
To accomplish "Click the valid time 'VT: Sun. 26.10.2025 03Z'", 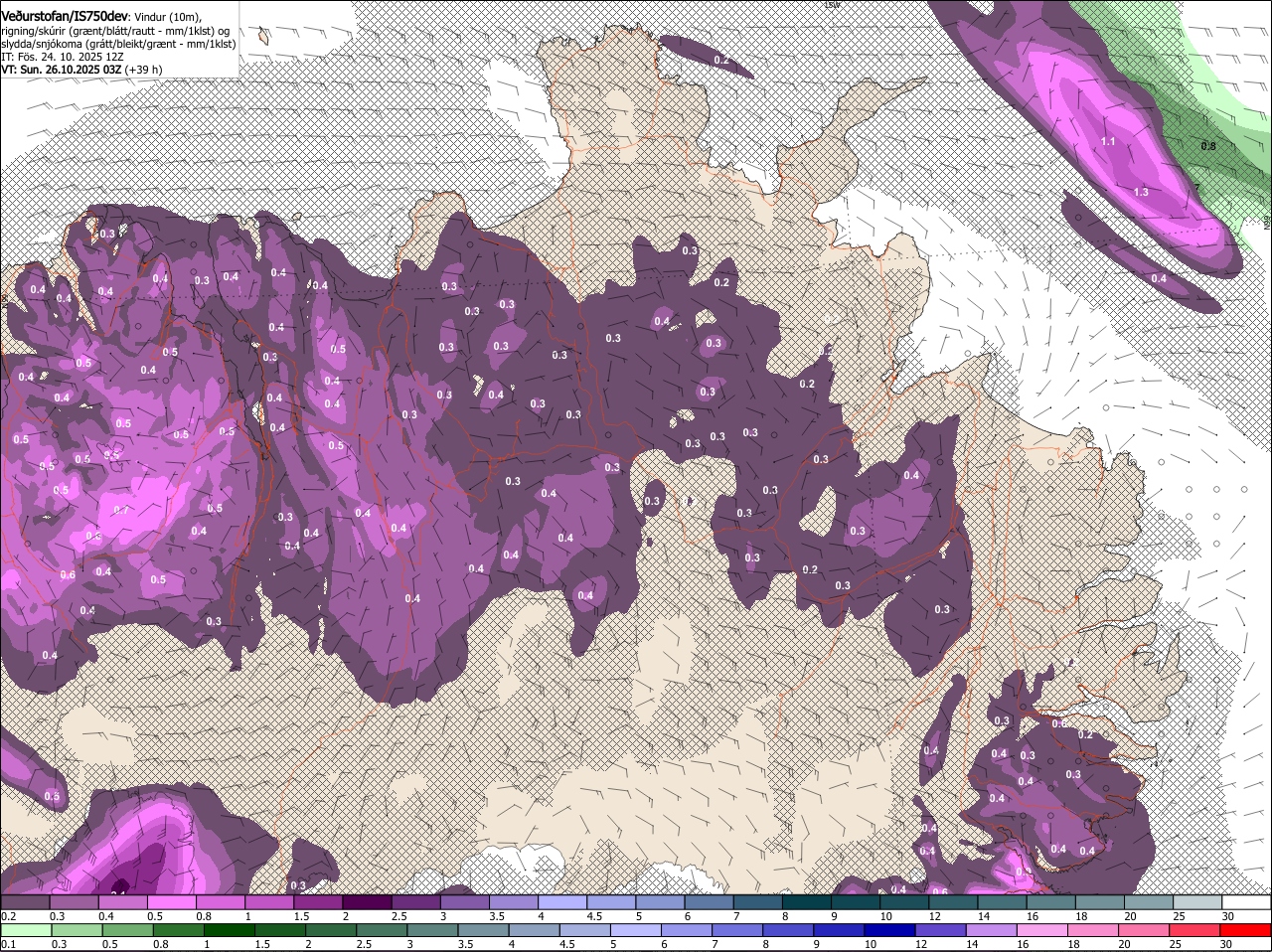I will [x=62, y=70].
